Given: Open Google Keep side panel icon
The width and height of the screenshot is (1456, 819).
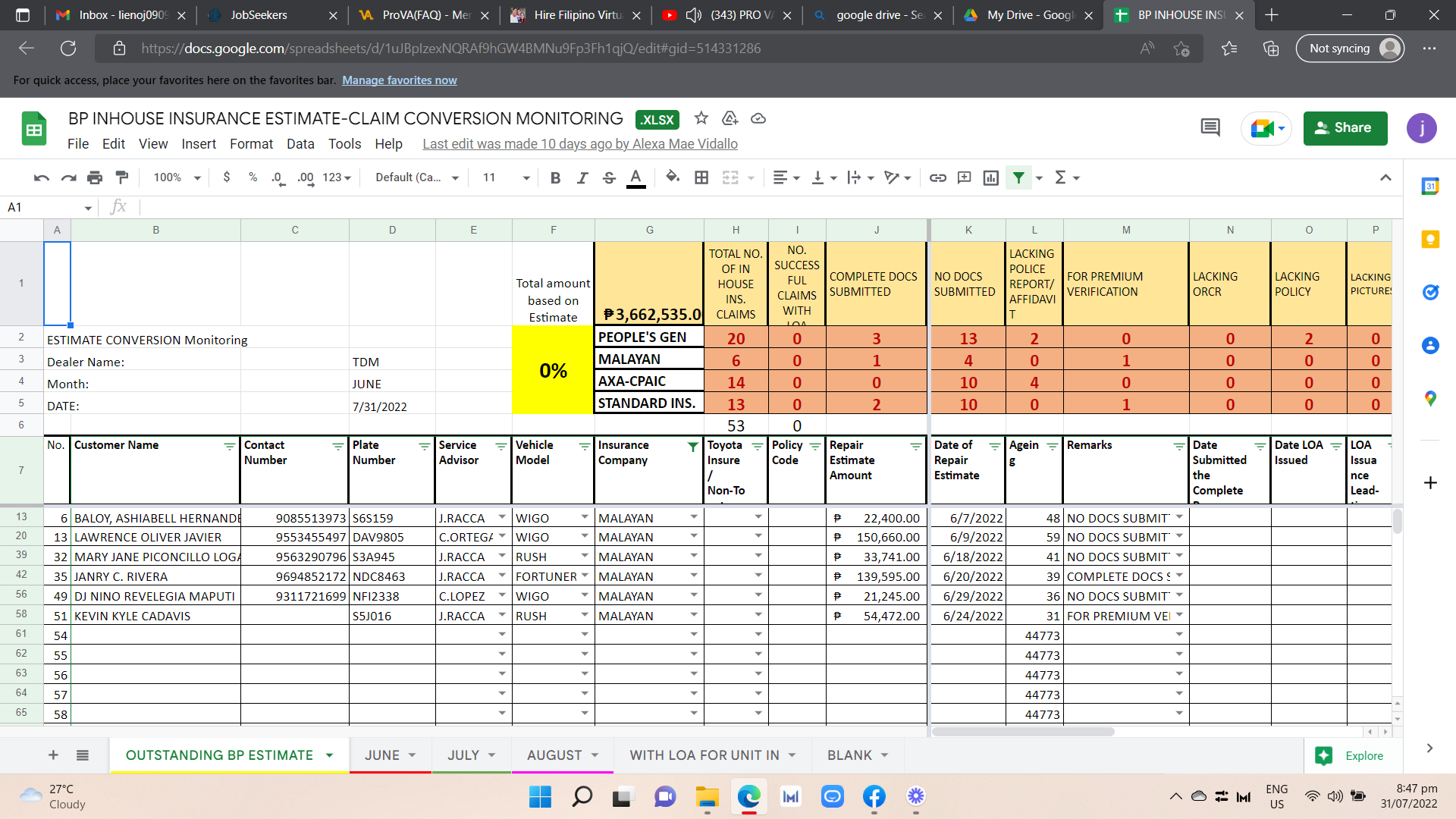Looking at the screenshot, I should (1430, 240).
